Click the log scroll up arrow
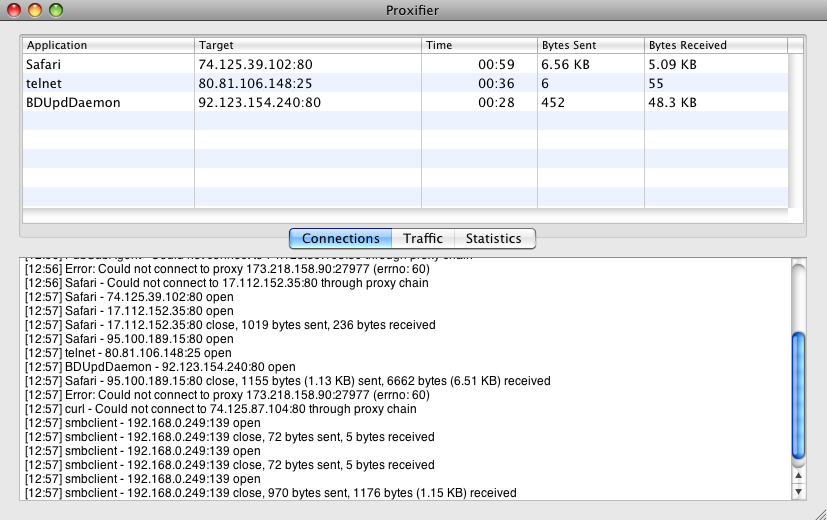 coord(799,476)
